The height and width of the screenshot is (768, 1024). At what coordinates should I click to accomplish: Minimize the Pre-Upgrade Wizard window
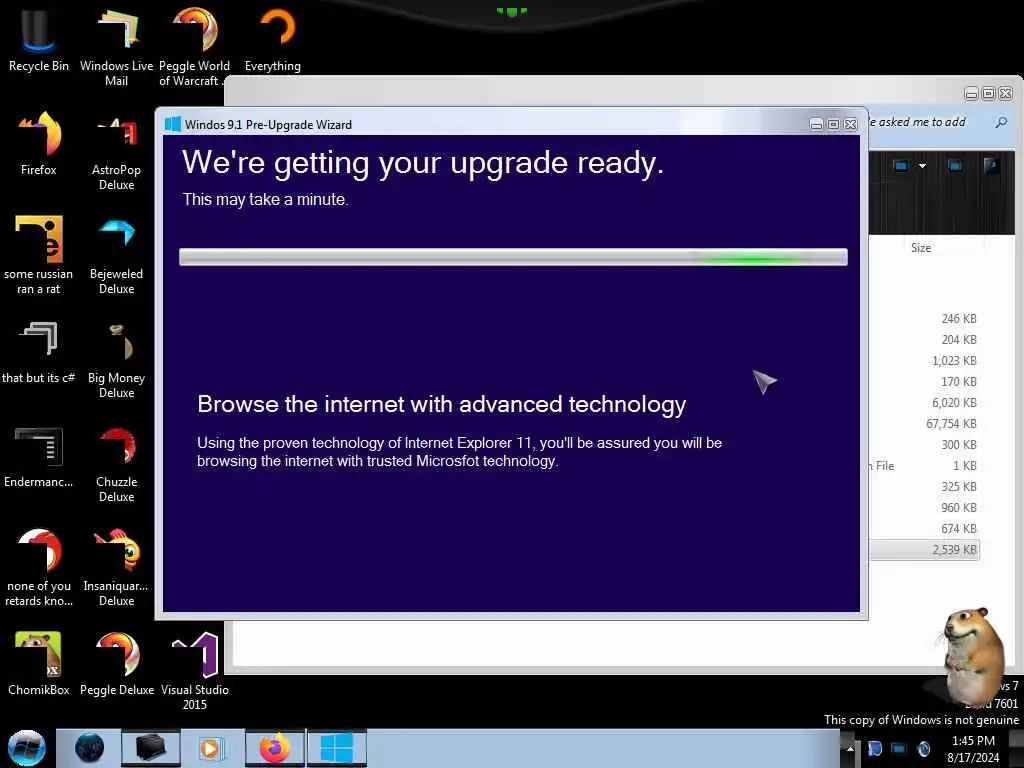coord(816,124)
